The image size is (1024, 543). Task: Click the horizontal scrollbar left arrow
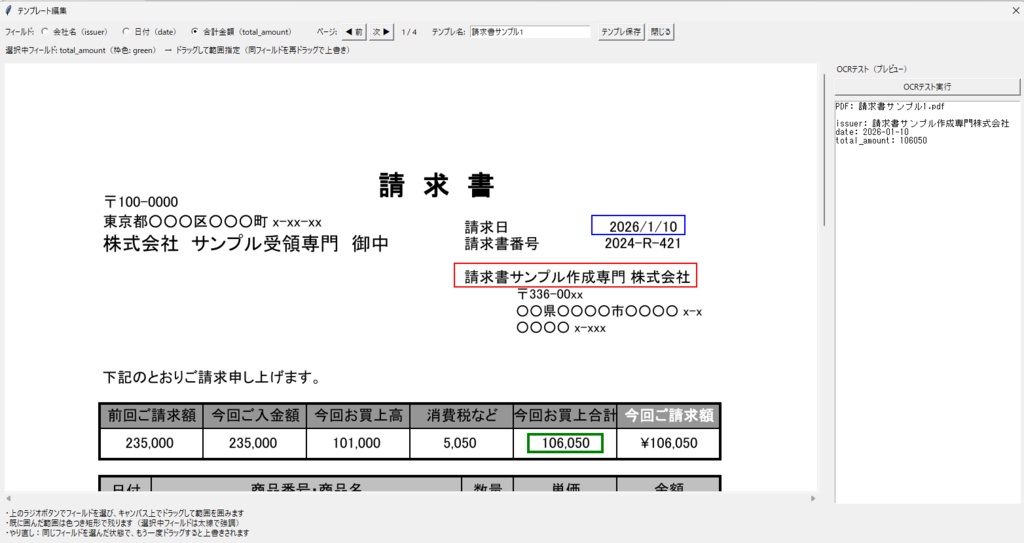coord(8,498)
